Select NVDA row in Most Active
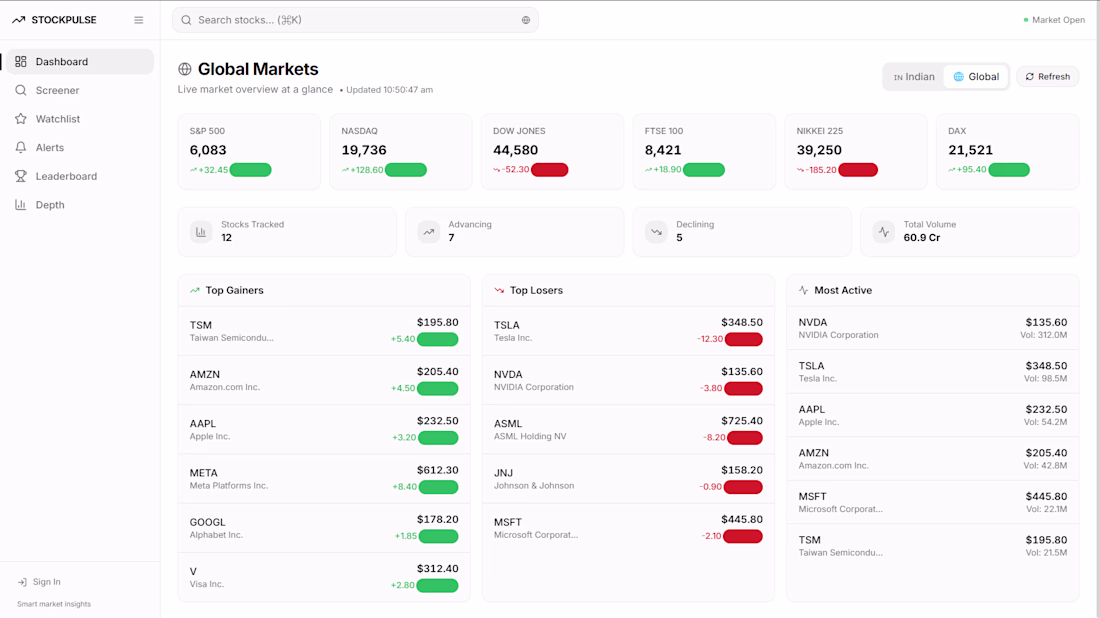Viewport: 1100px width, 618px height. (x=932, y=328)
